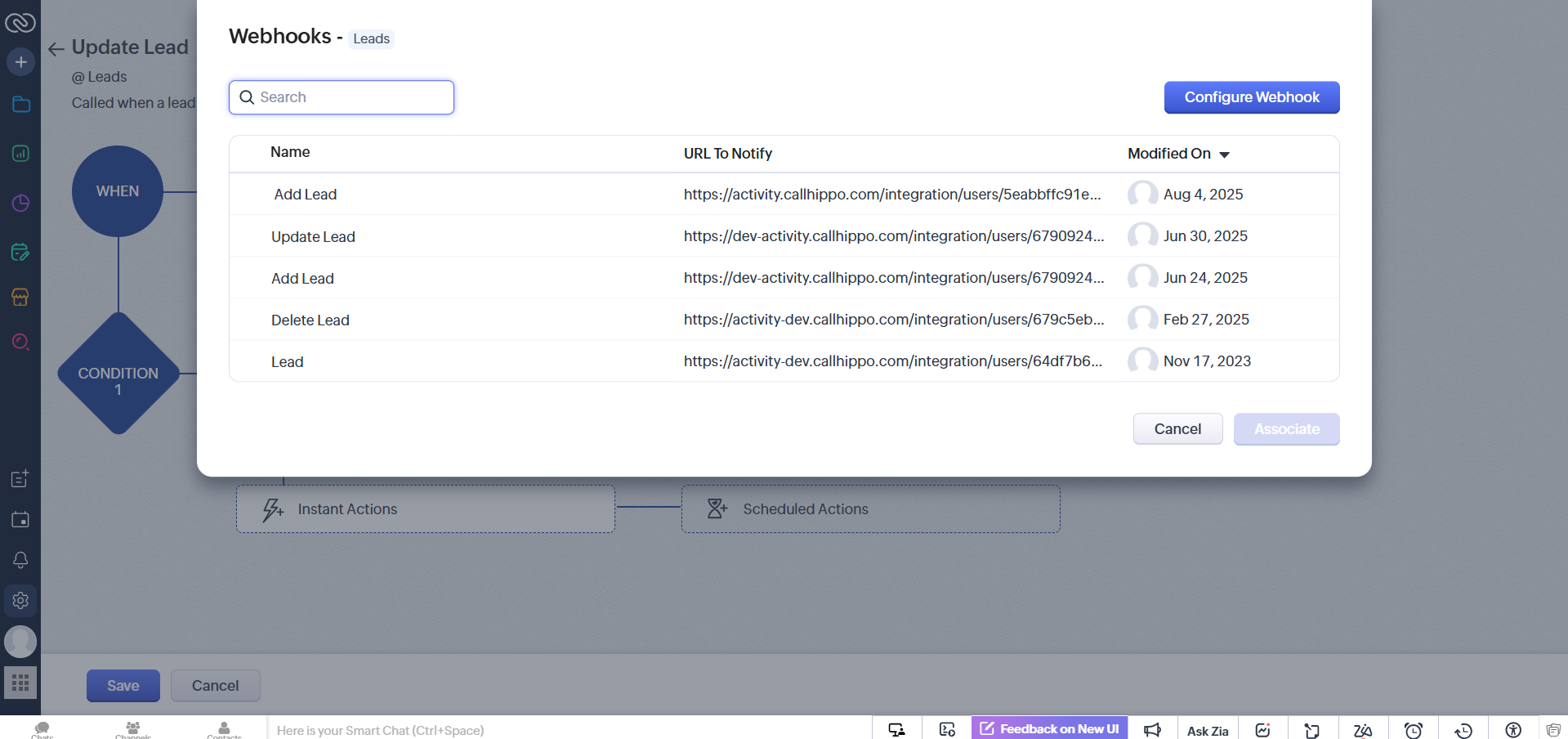Click the pink magnifier search sidebar icon

20,342
